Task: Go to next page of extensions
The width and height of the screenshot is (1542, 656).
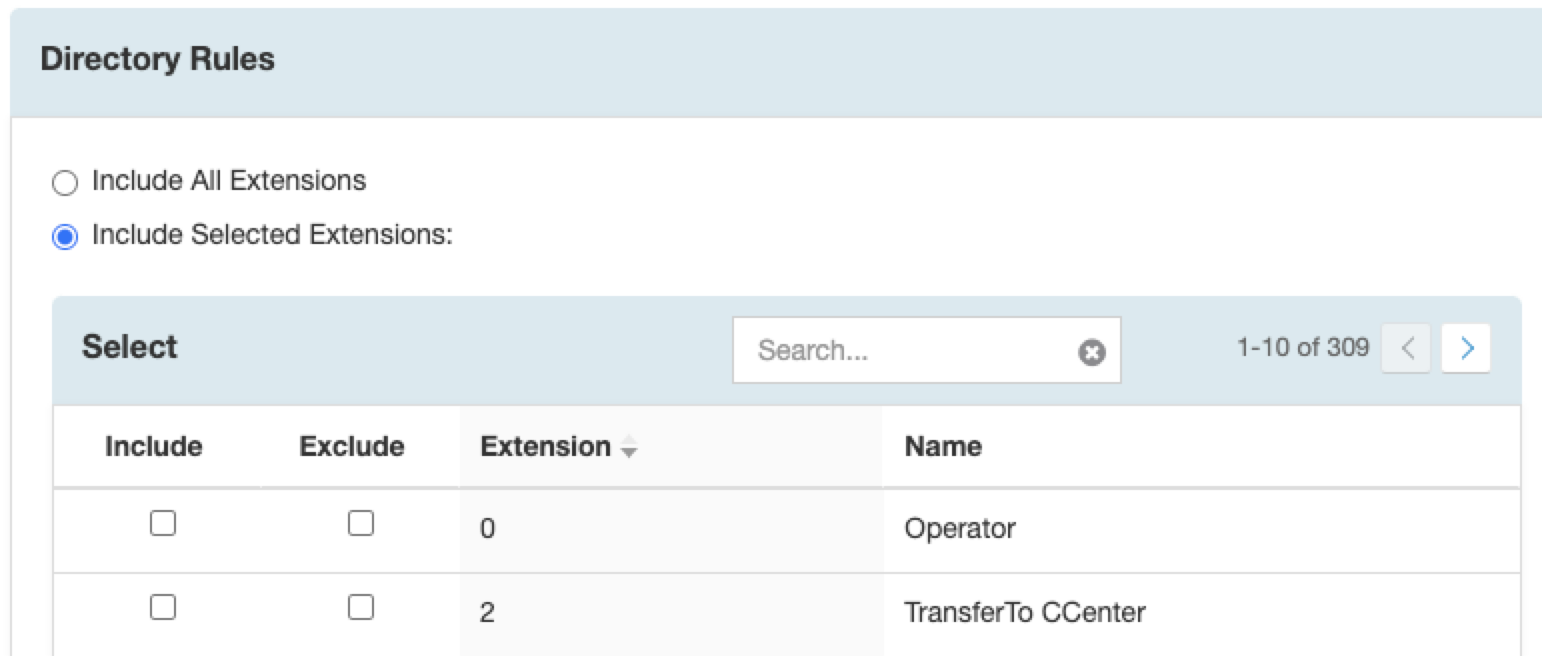Action: [1466, 348]
